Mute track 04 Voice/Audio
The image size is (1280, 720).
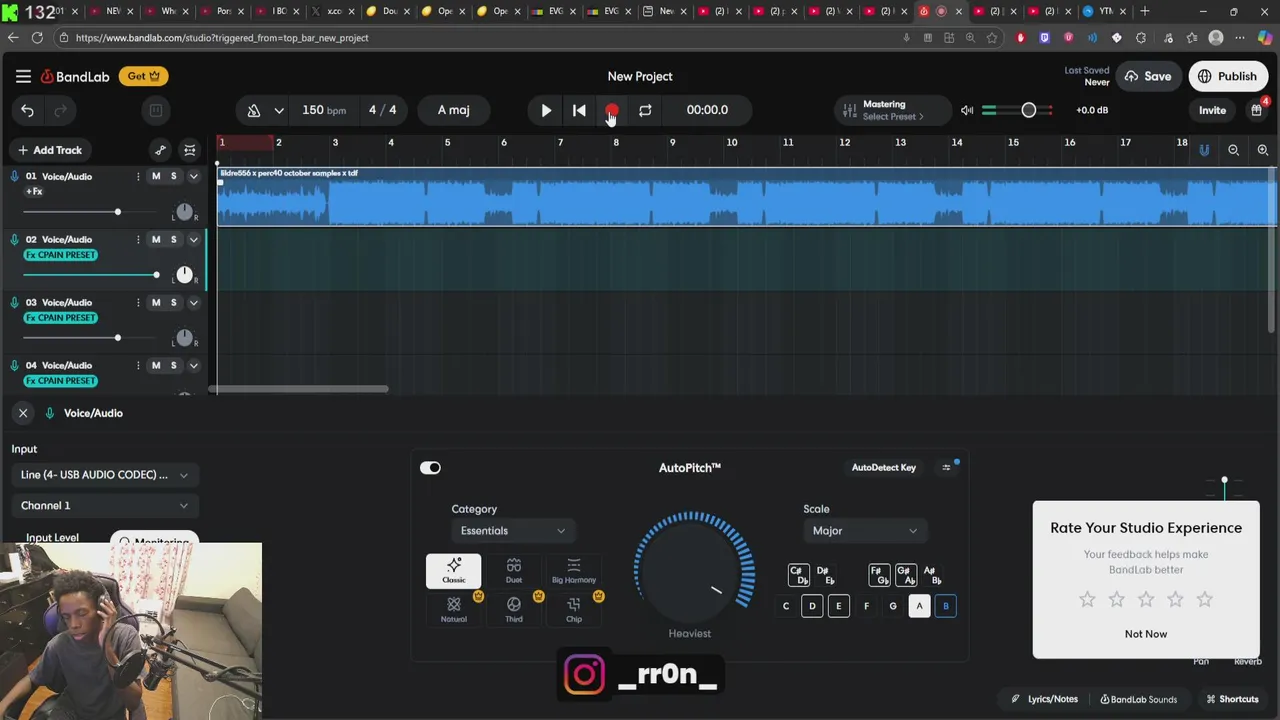click(155, 365)
